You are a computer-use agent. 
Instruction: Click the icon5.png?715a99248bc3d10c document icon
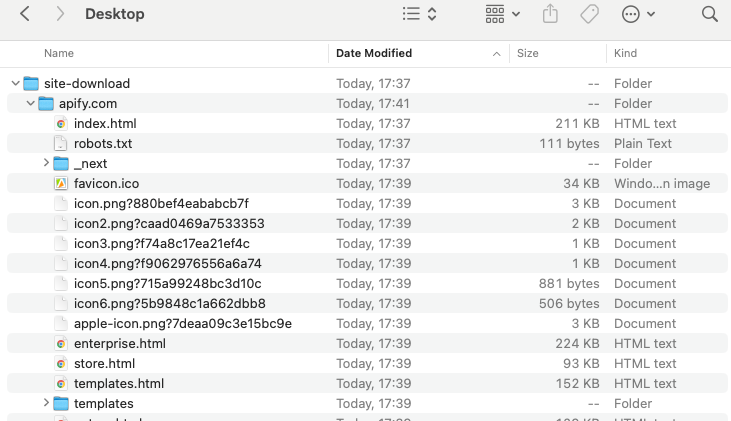pyautogui.click(x=61, y=283)
